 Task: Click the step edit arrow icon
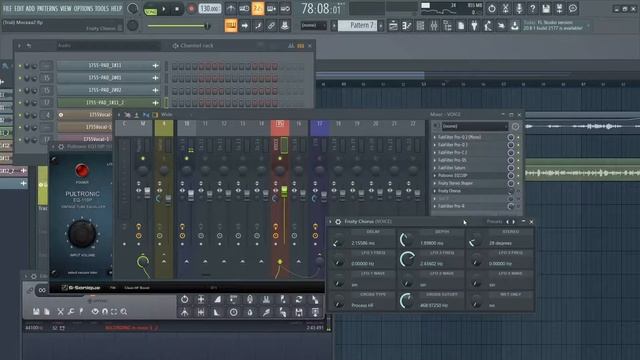coord(244,26)
